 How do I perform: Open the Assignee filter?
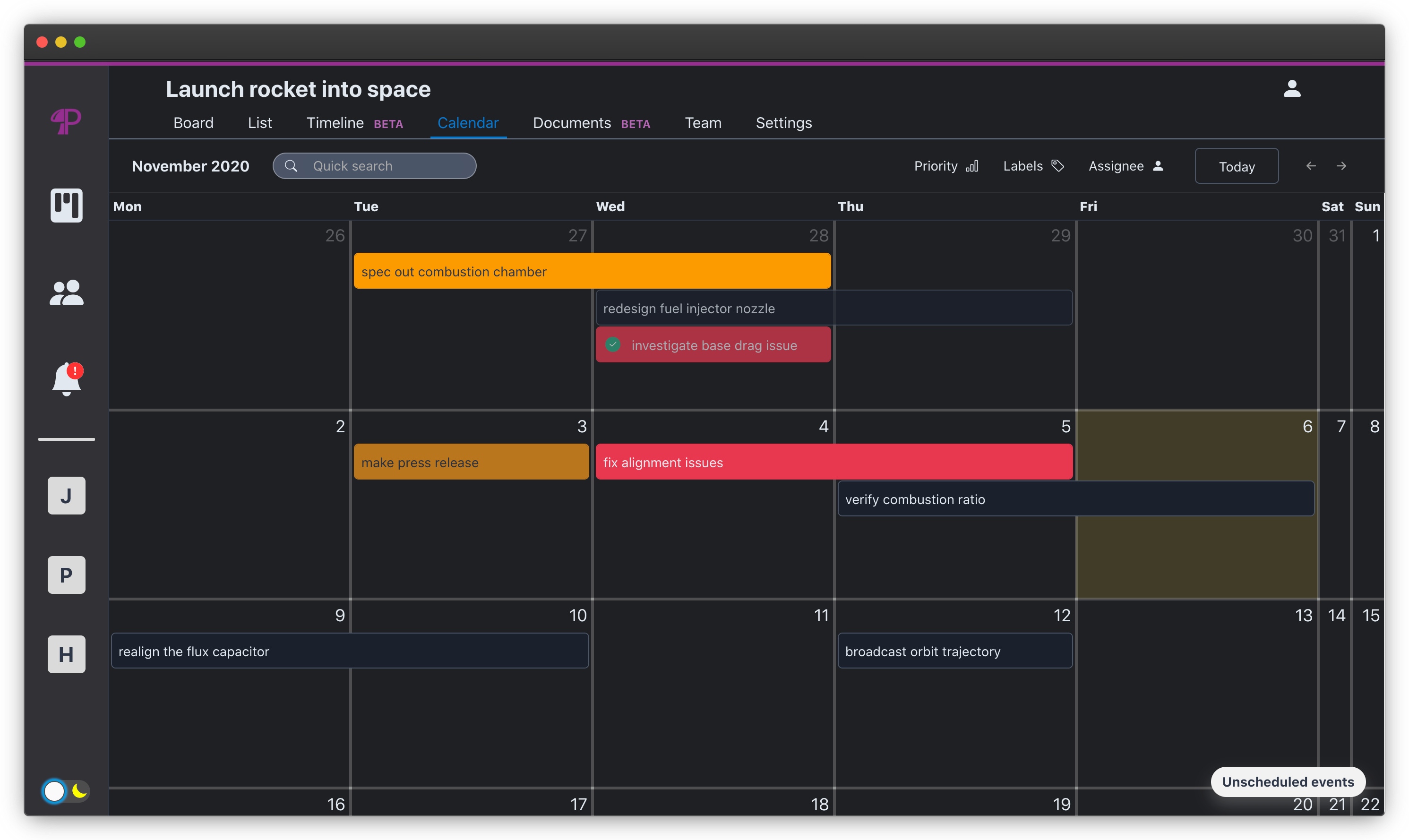pyautogui.click(x=1125, y=166)
